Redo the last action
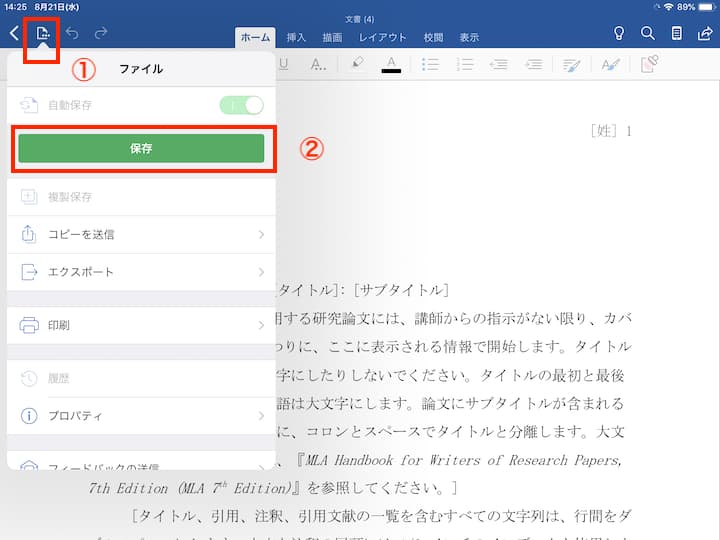Viewport: 720px width, 540px height. (x=101, y=33)
